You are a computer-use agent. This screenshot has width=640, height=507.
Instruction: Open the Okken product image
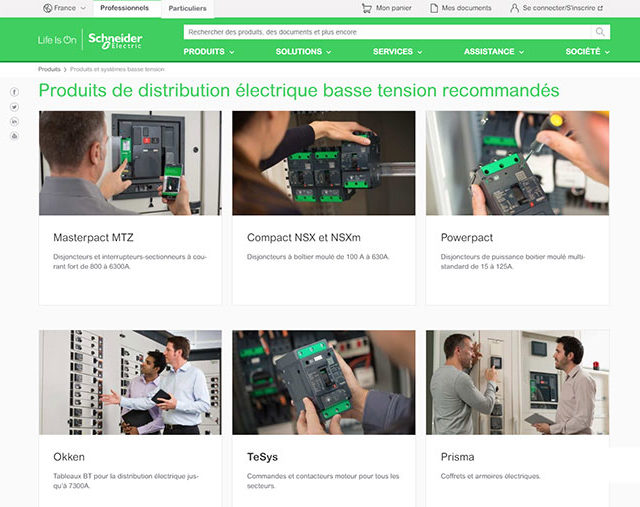130,382
